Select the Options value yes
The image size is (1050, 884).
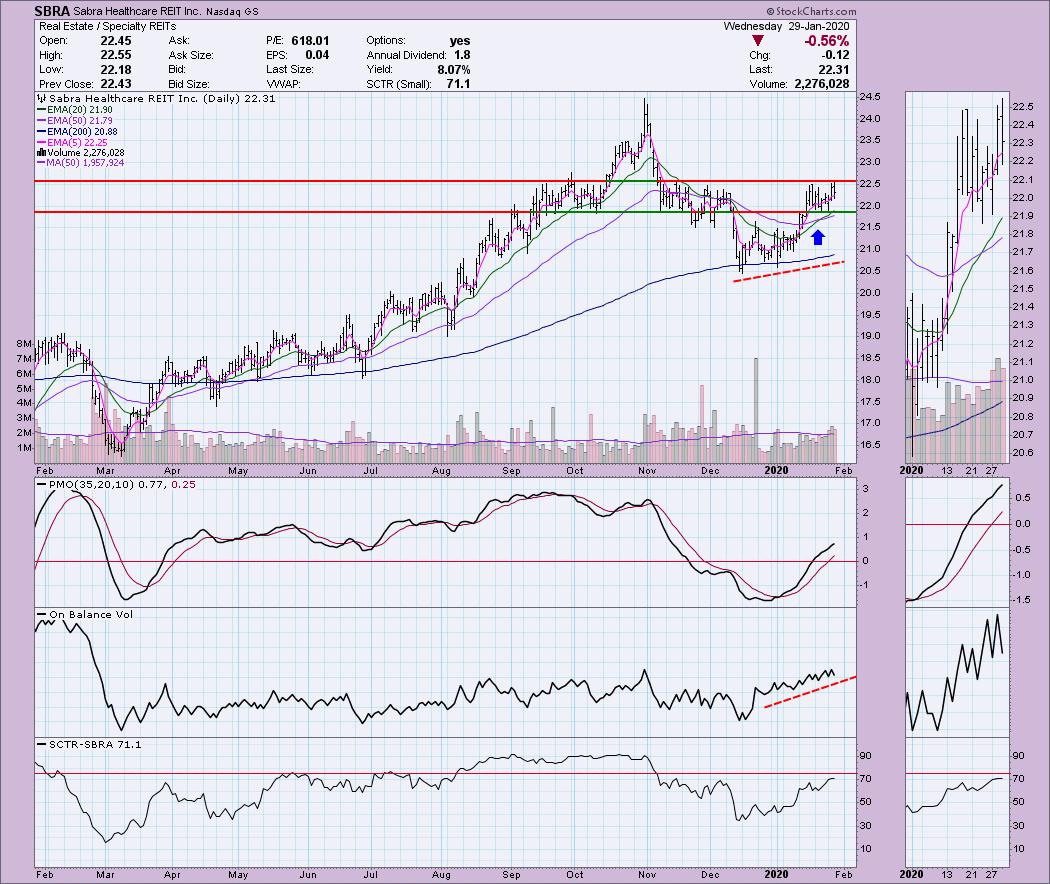(460, 41)
